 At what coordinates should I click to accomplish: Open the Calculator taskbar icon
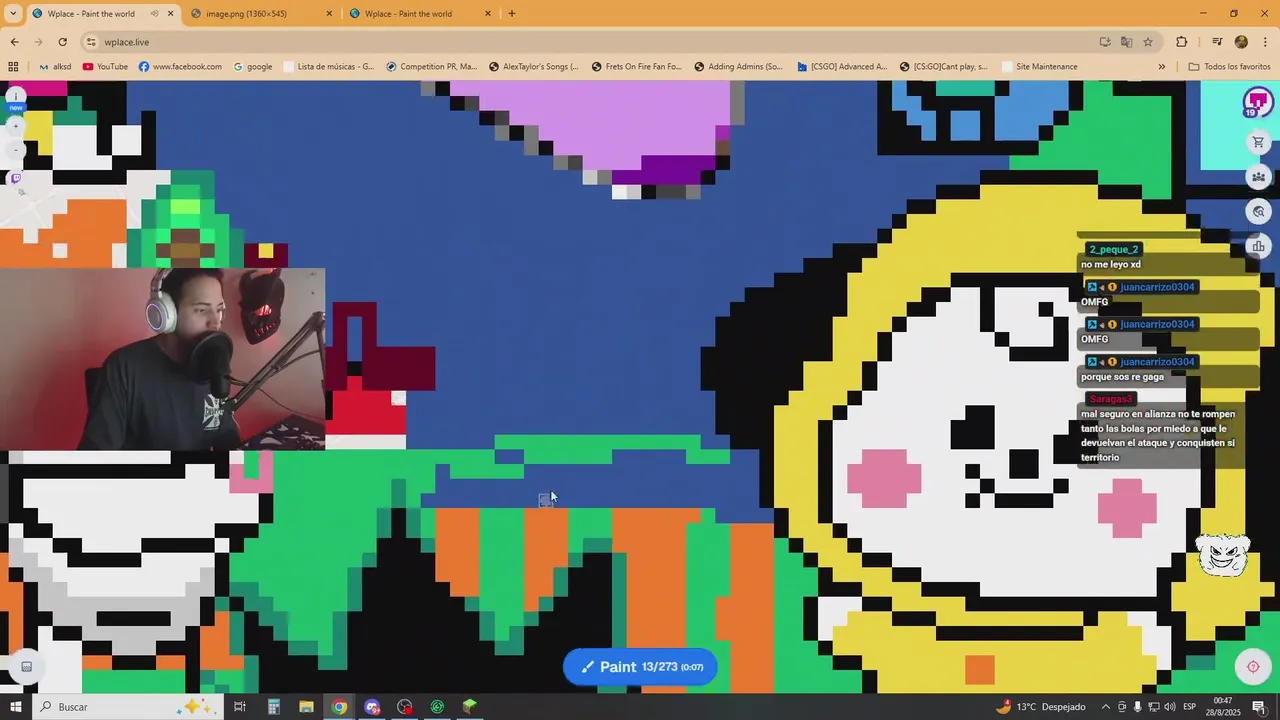click(273, 707)
